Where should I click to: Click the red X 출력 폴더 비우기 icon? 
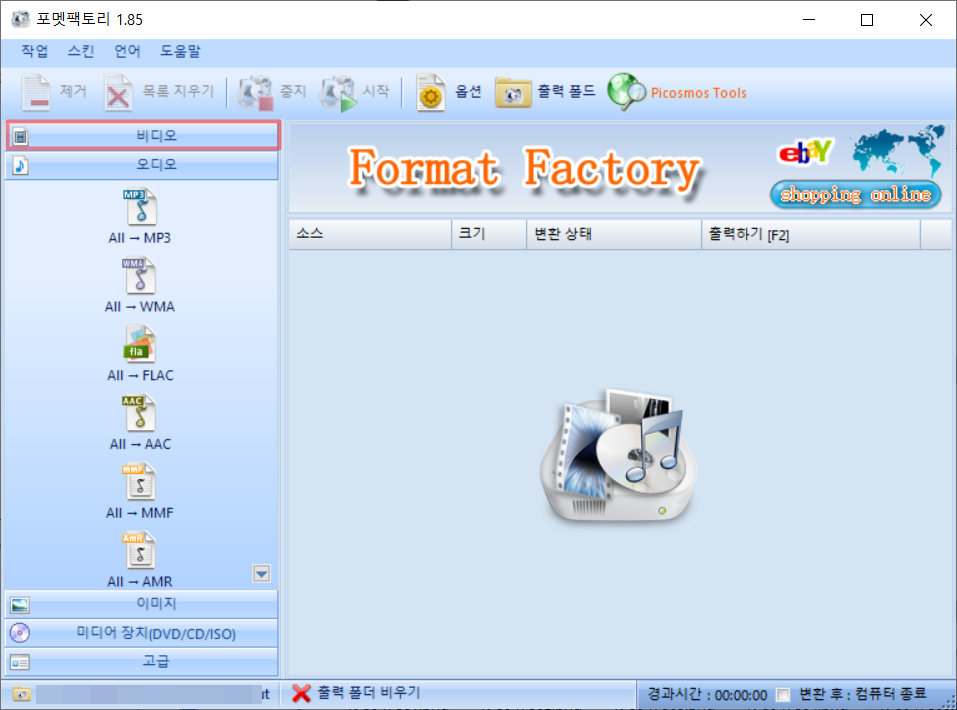click(301, 693)
